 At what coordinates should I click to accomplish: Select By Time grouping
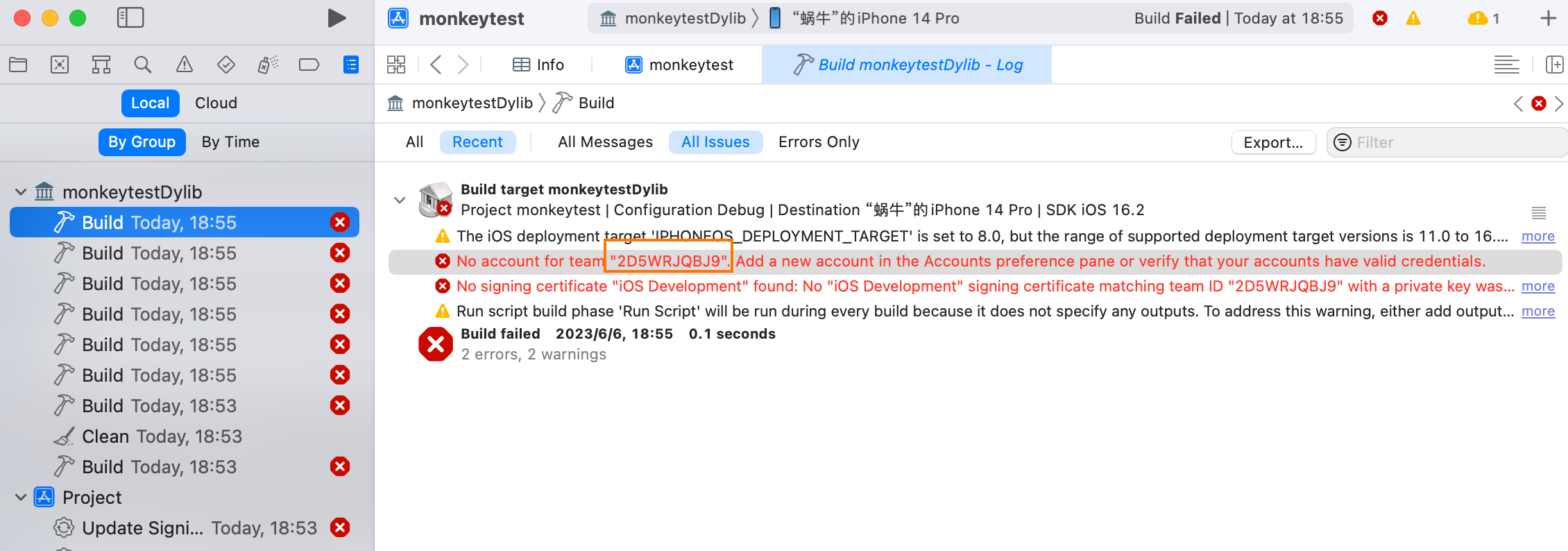point(230,142)
